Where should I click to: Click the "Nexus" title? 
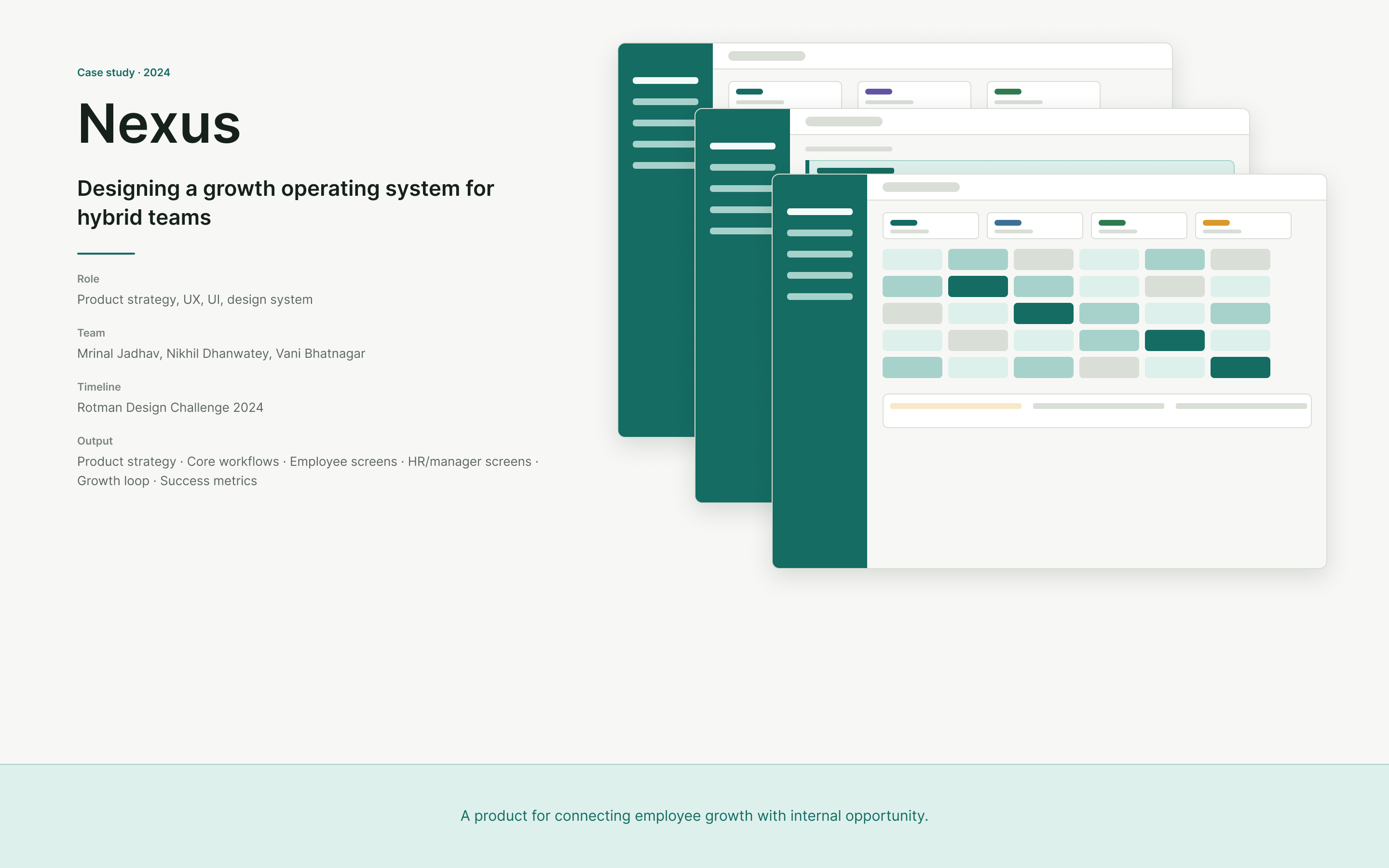pyautogui.click(x=159, y=124)
